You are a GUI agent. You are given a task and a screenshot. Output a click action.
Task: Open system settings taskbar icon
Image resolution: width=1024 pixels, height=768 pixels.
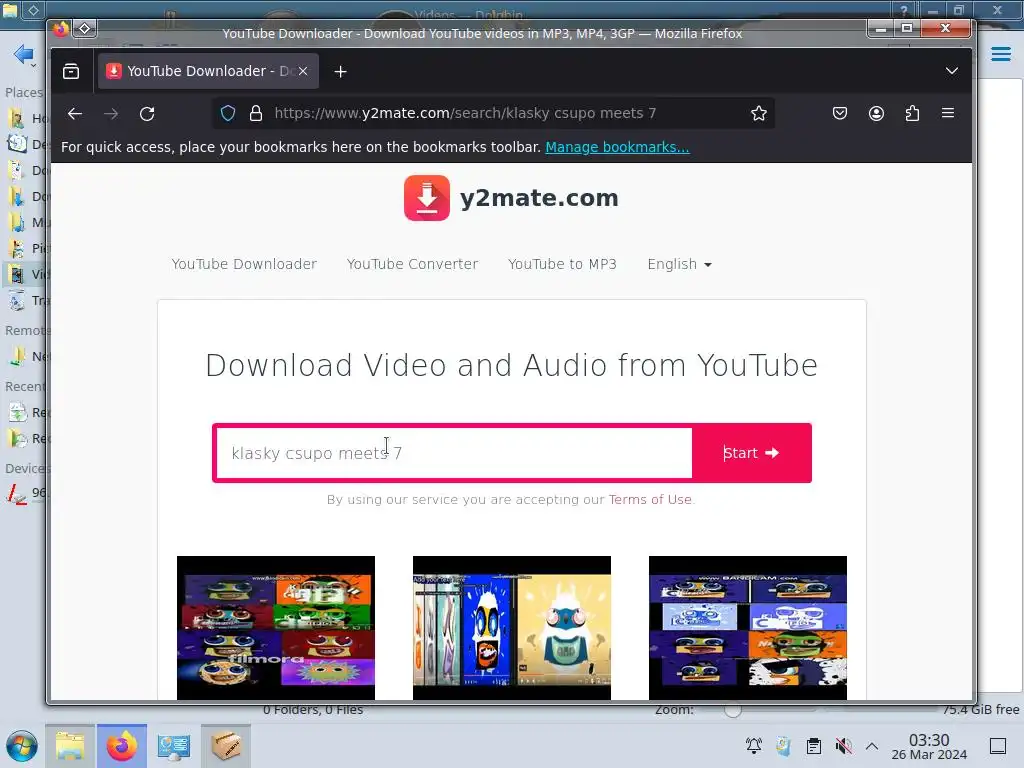174,746
